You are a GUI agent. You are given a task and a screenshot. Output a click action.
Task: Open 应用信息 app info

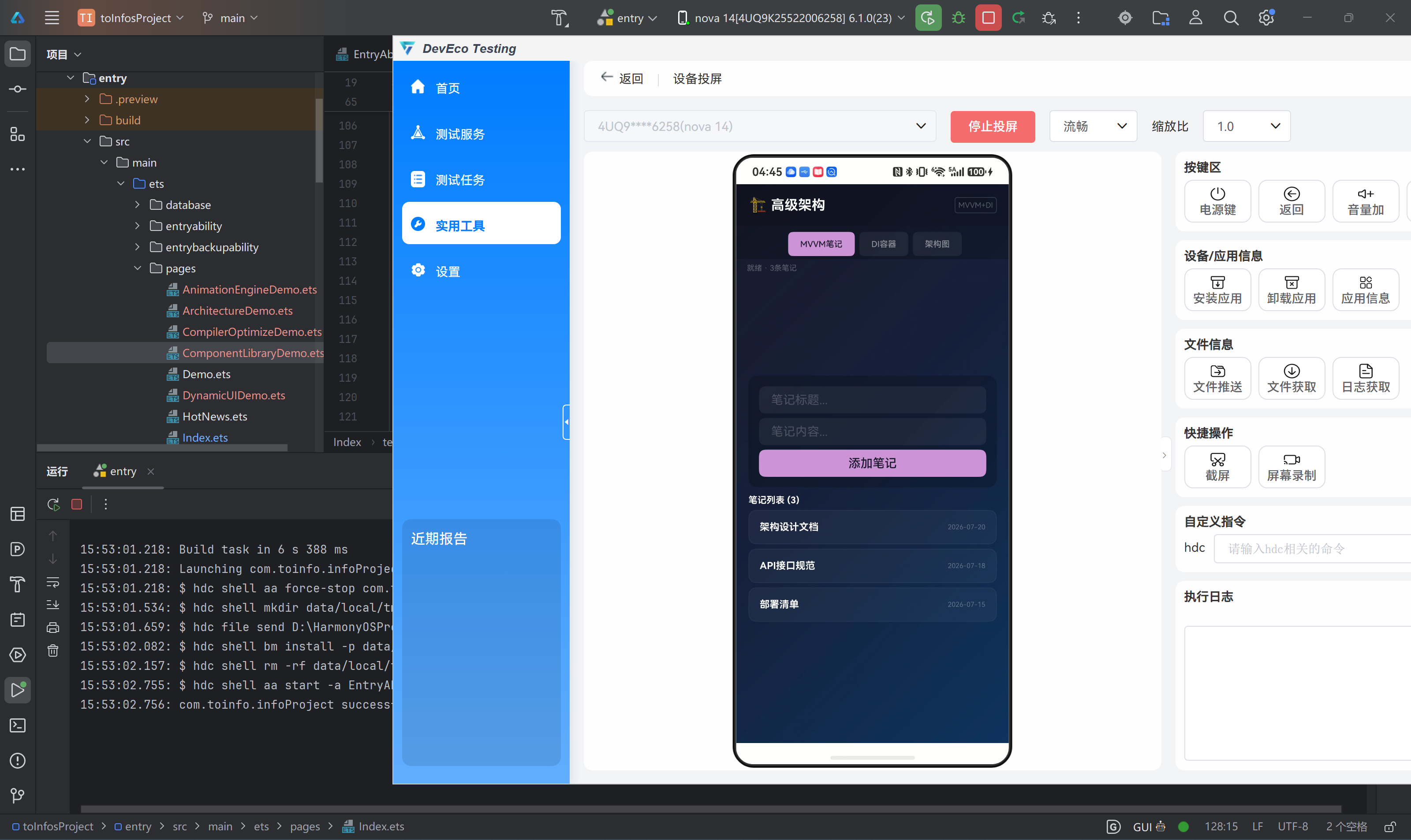[x=1365, y=290]
